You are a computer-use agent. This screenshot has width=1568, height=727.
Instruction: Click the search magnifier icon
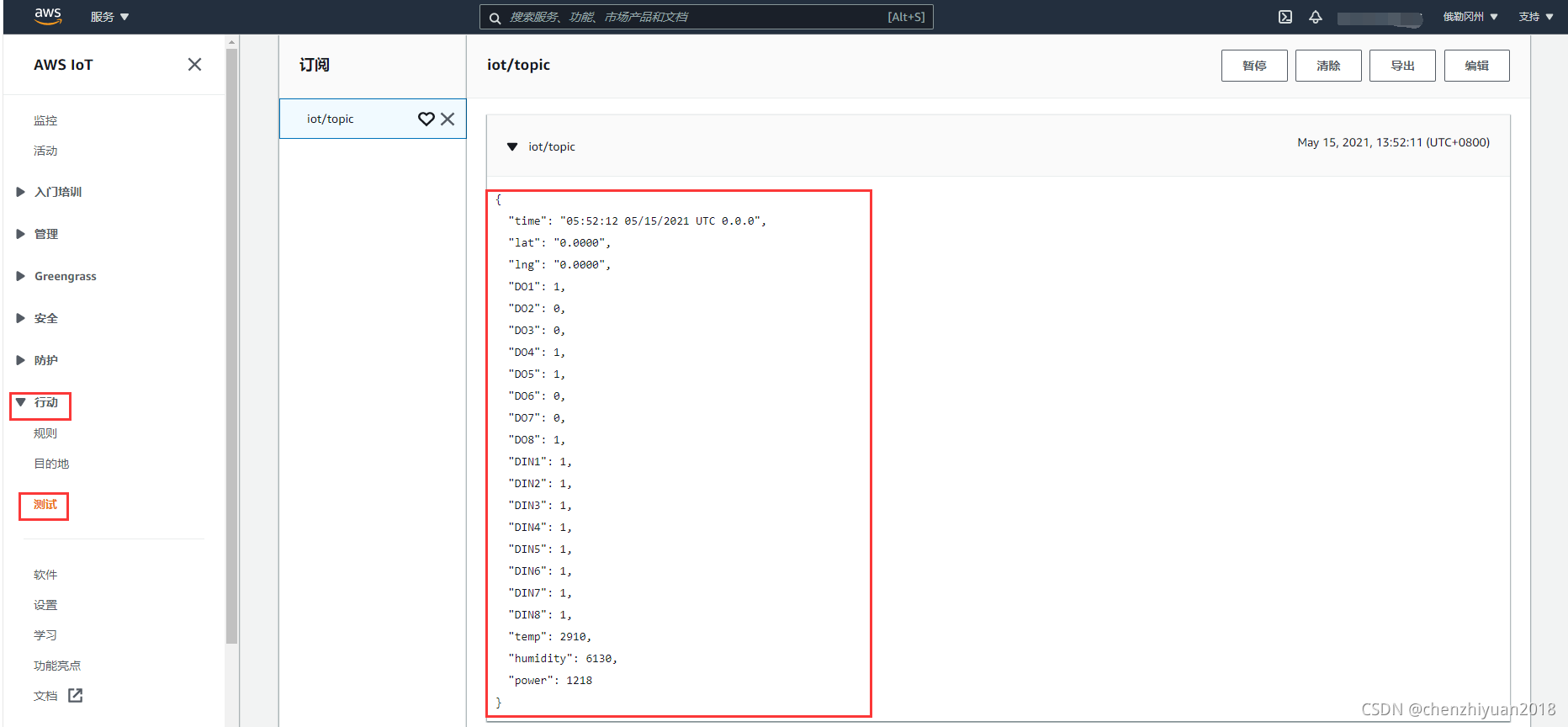(495, 18)
